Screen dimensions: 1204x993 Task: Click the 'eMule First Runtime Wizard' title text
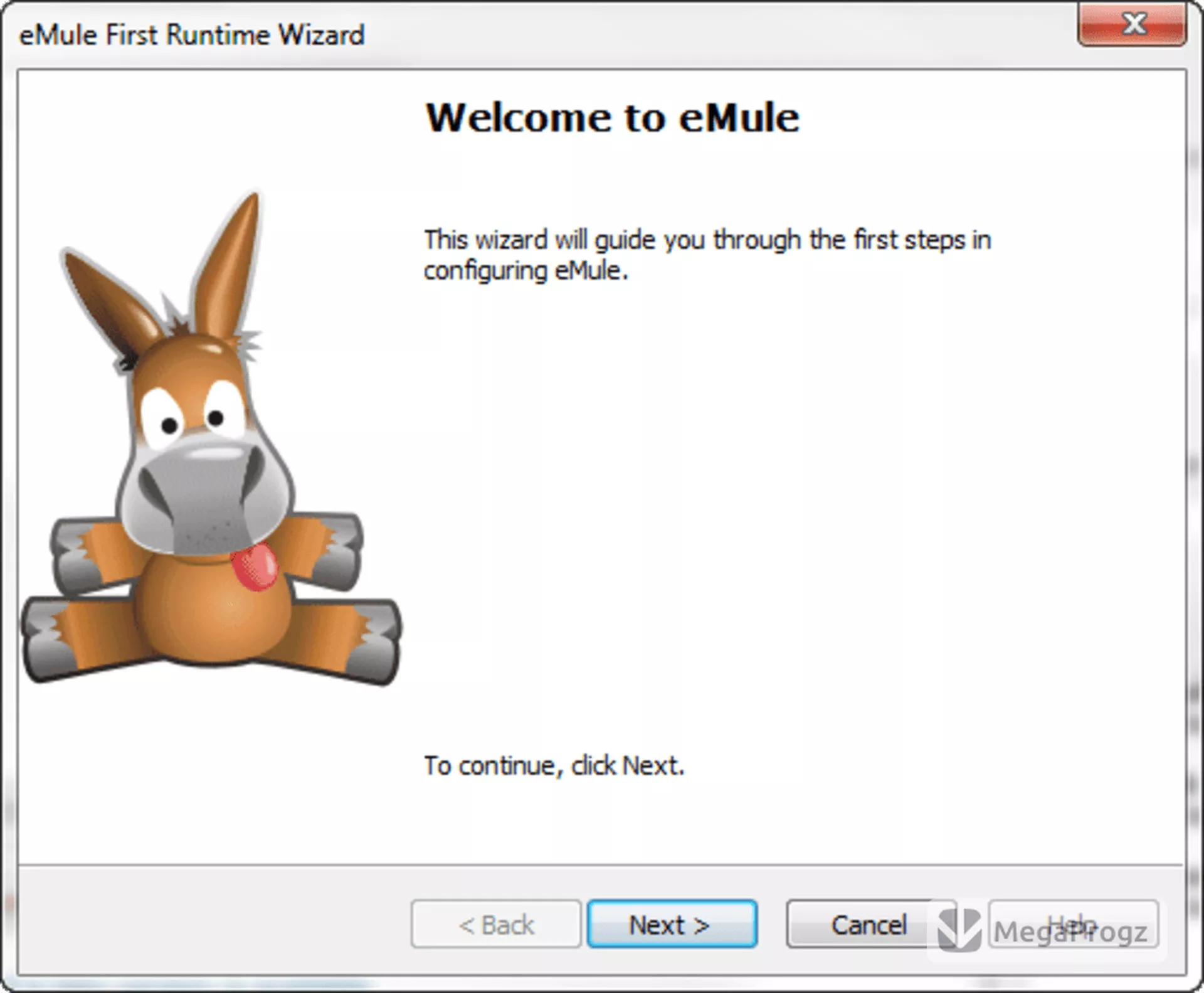(x=192, y=35)
